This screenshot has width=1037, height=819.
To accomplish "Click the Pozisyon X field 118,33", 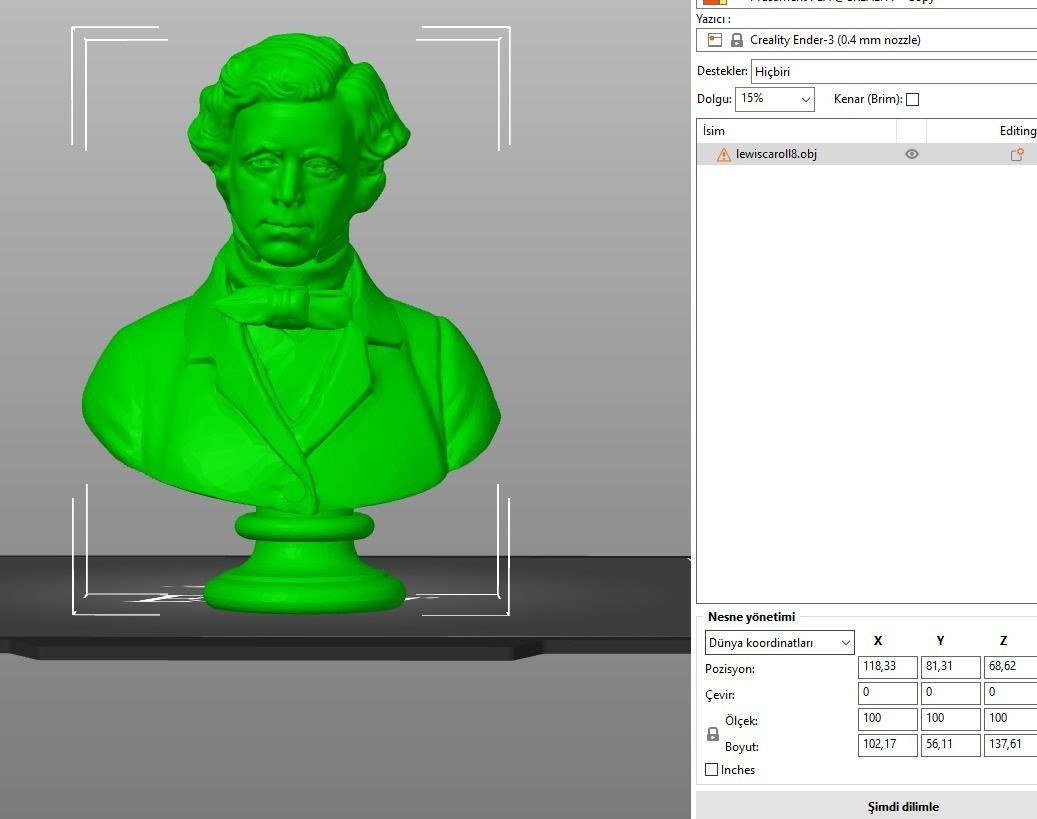I will pos(888,667).
